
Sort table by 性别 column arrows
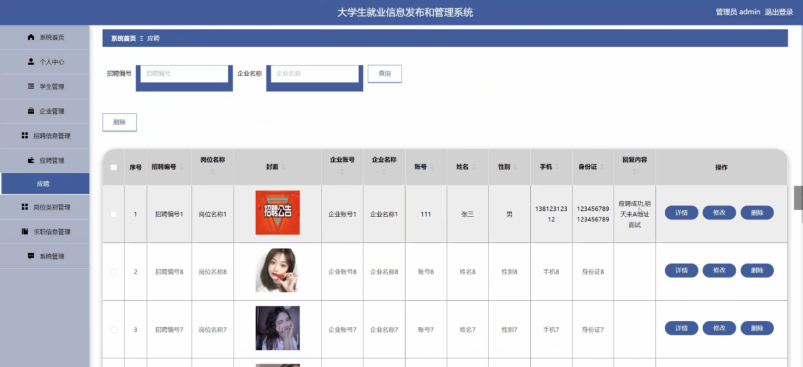pos(515,167)
